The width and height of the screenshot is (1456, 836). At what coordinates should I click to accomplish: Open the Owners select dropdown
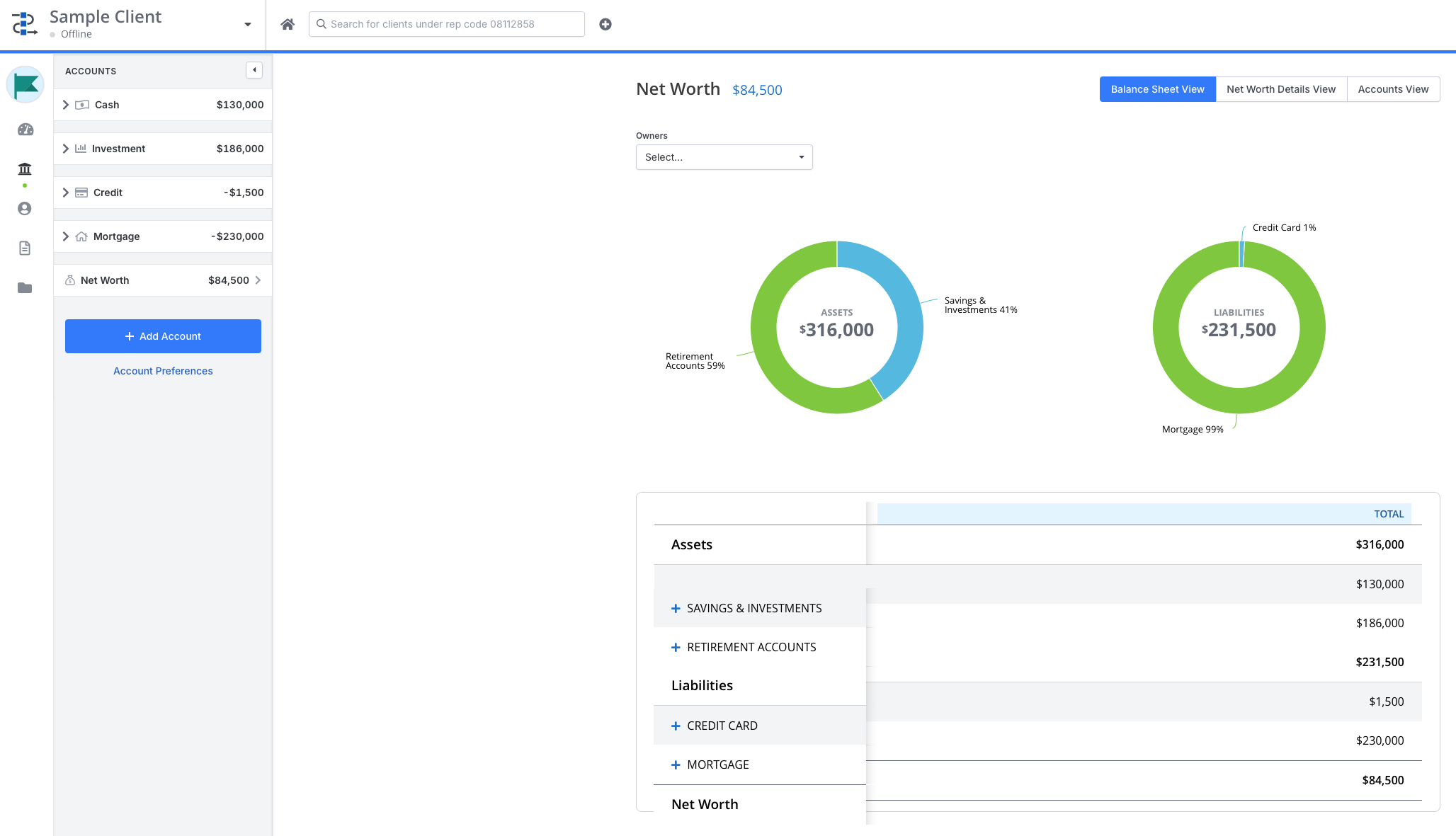coord(724,157)
